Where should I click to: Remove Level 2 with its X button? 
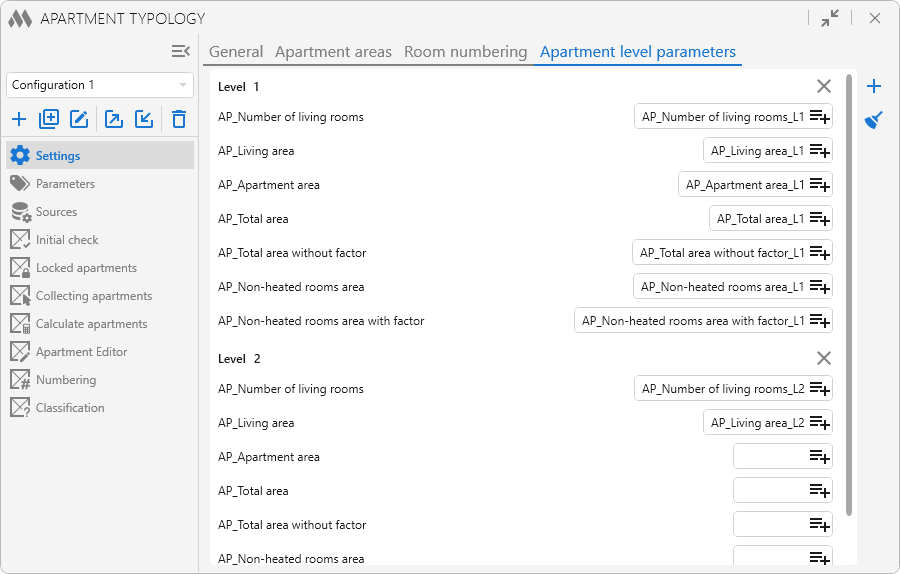coord(824,358)
